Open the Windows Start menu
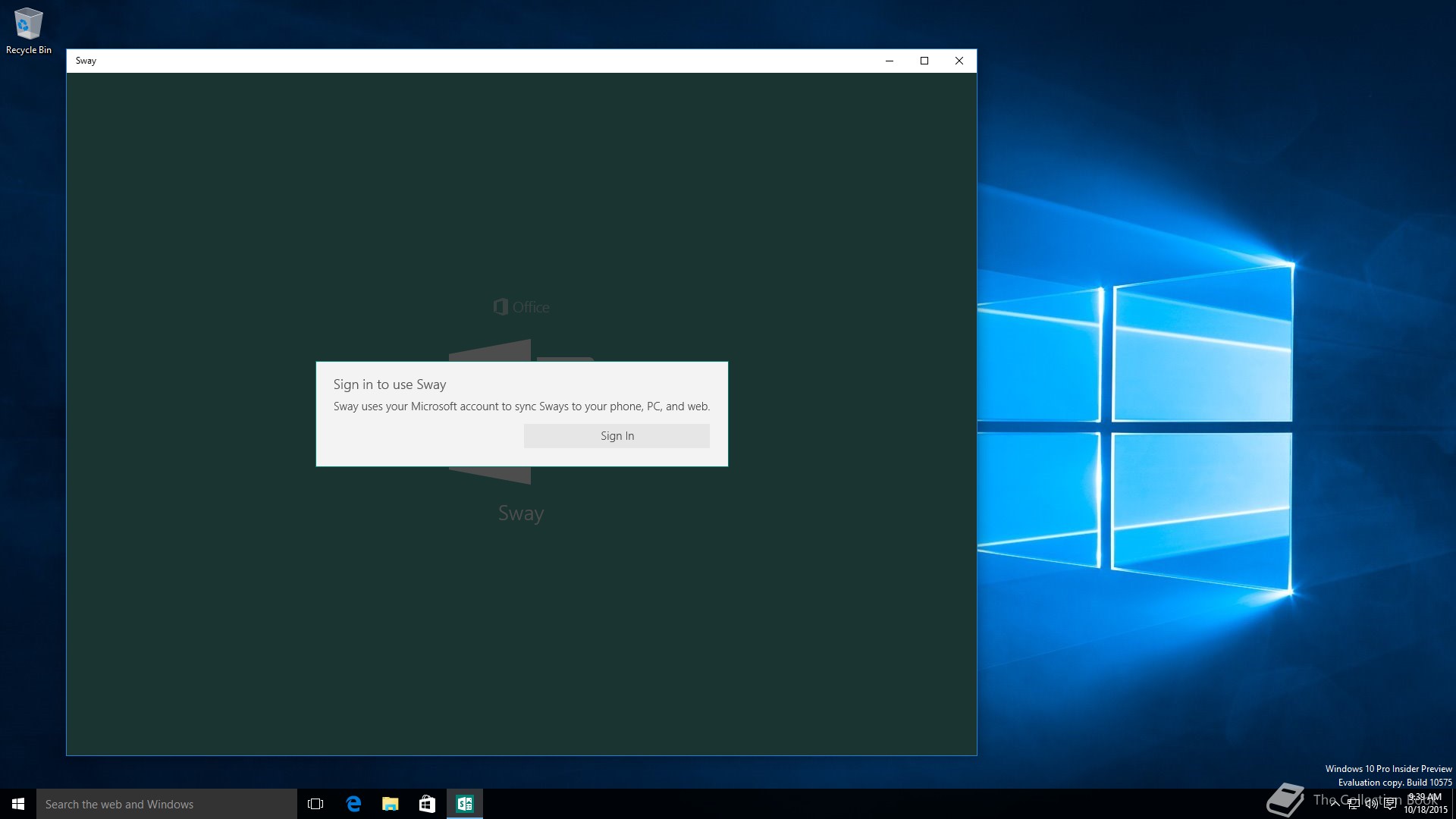 [x=18, y=804]
